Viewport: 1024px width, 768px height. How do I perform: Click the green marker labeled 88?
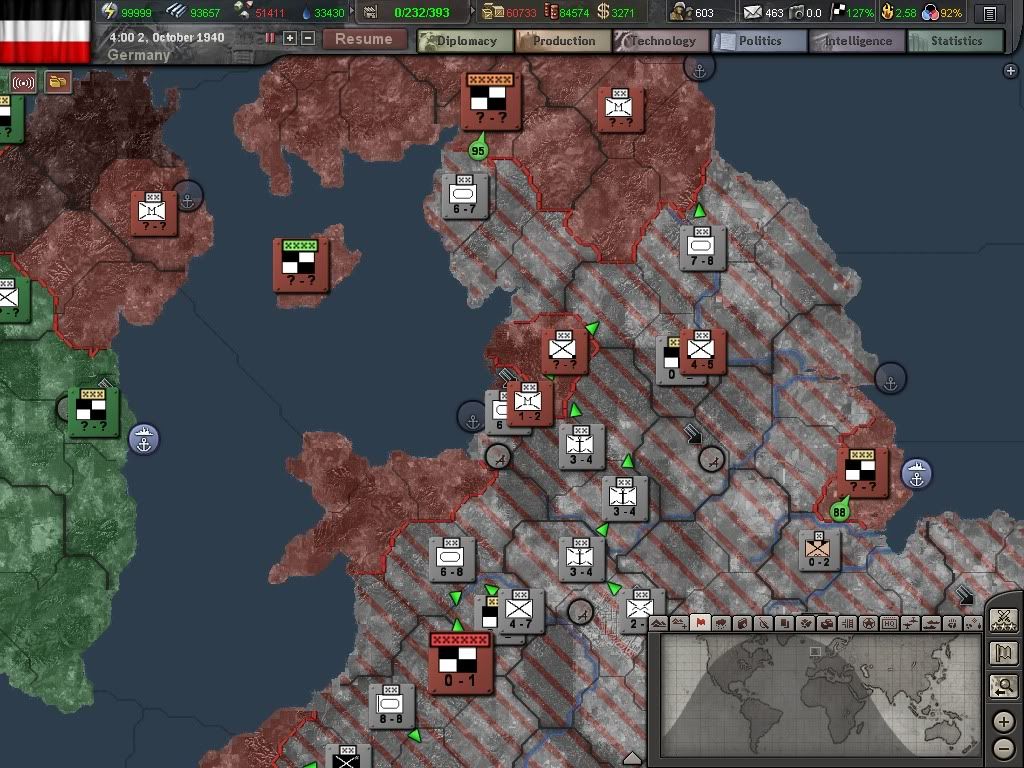point(840,511)
